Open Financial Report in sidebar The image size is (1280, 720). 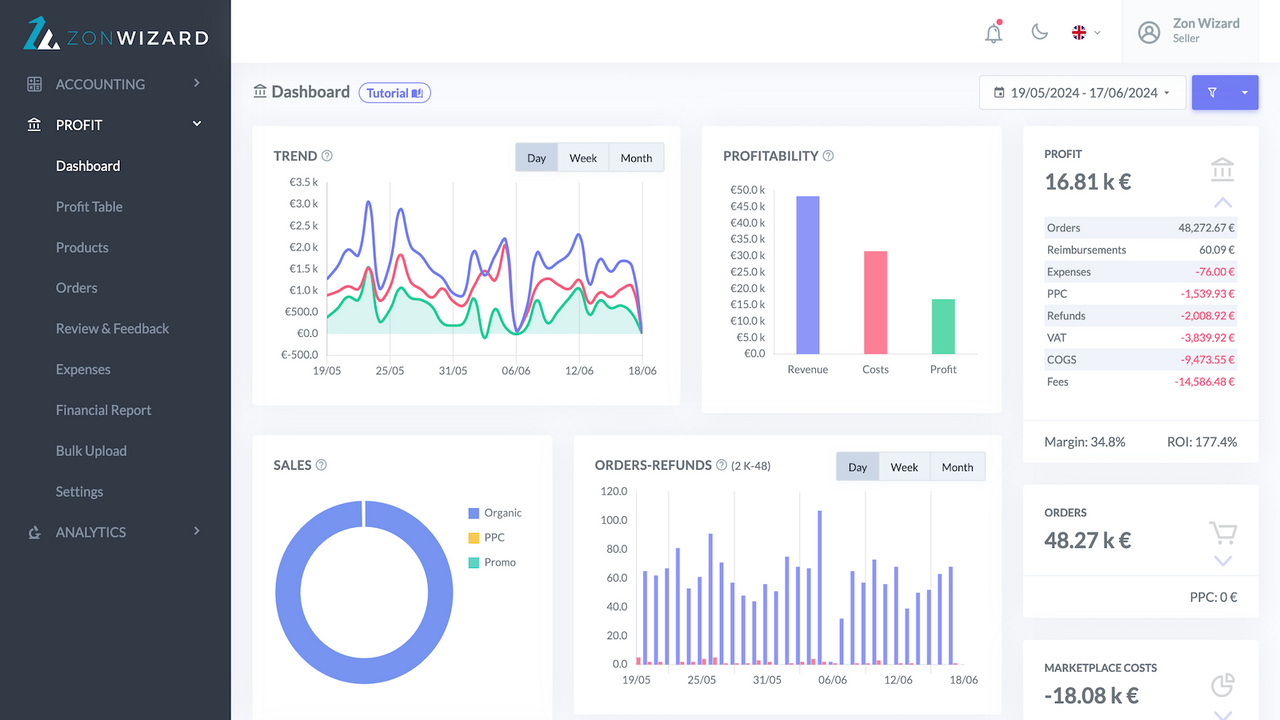[104, 410]
